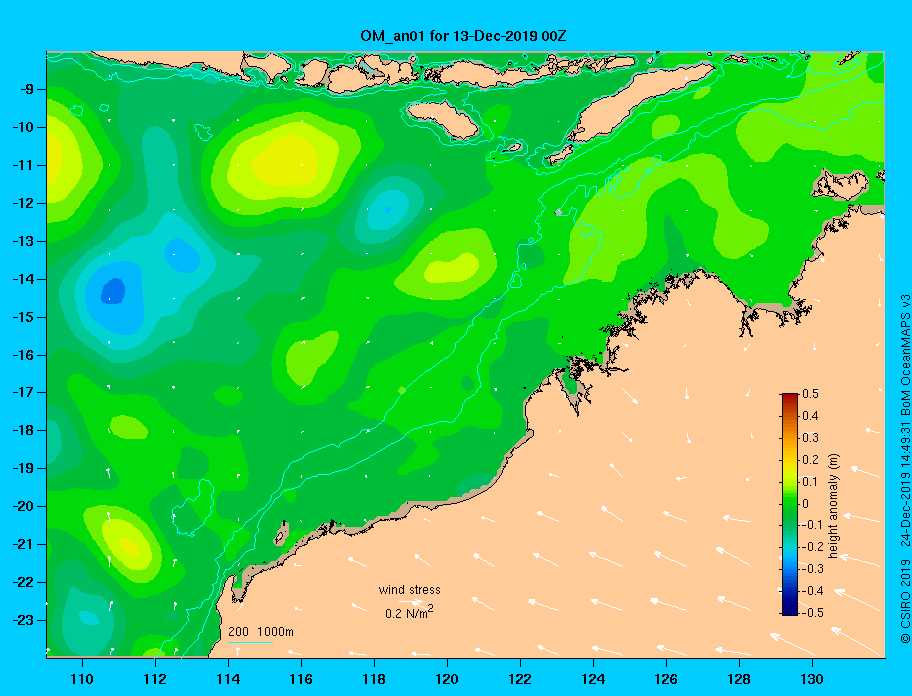Click the colorbar tick label '0'
Image resolution: width=912 pixels, height=696 pixels.
[806, 504]
